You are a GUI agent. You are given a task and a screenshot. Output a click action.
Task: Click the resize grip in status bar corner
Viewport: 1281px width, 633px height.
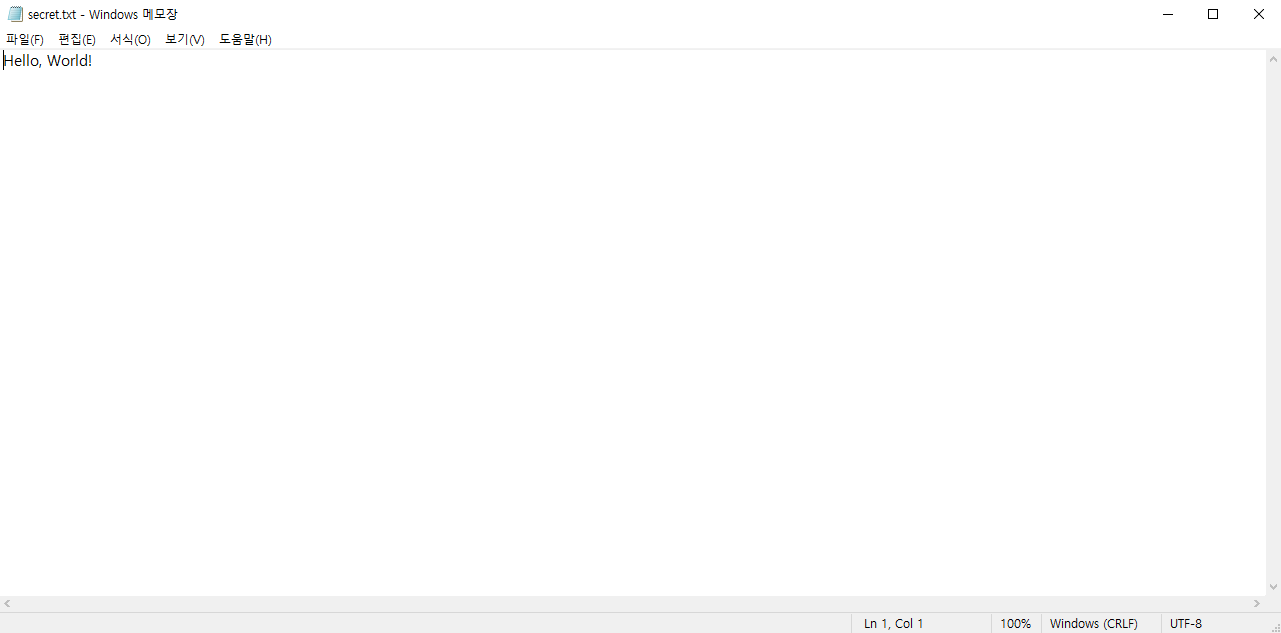(x=1274, y=626)
